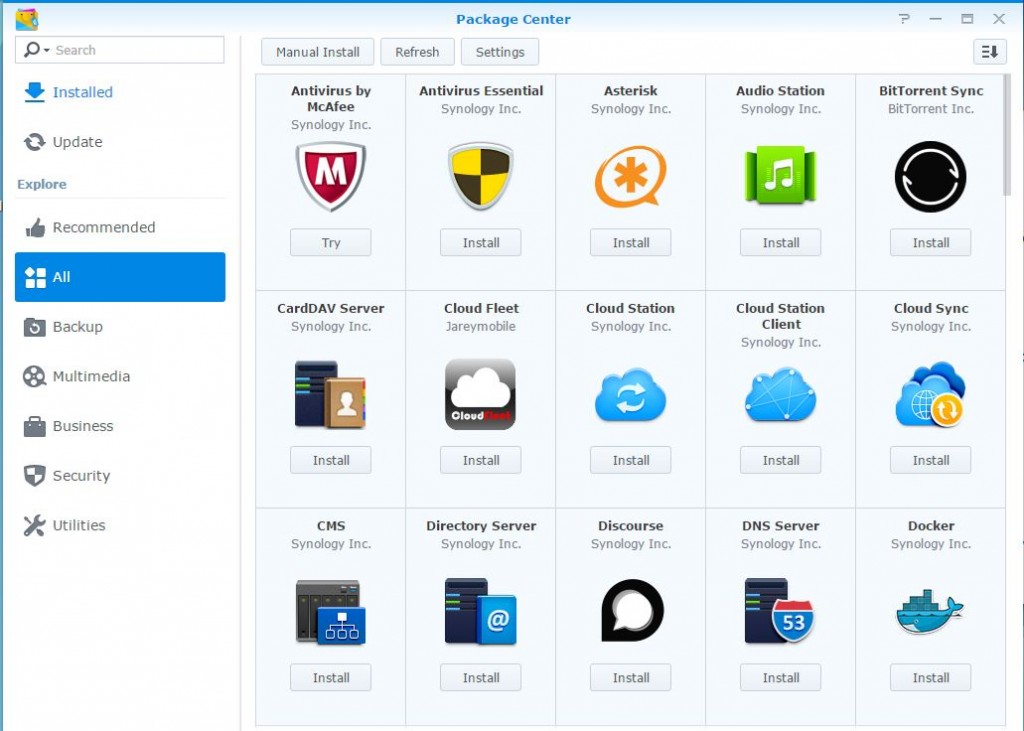Install Directory Server

(x=481, y=677)
